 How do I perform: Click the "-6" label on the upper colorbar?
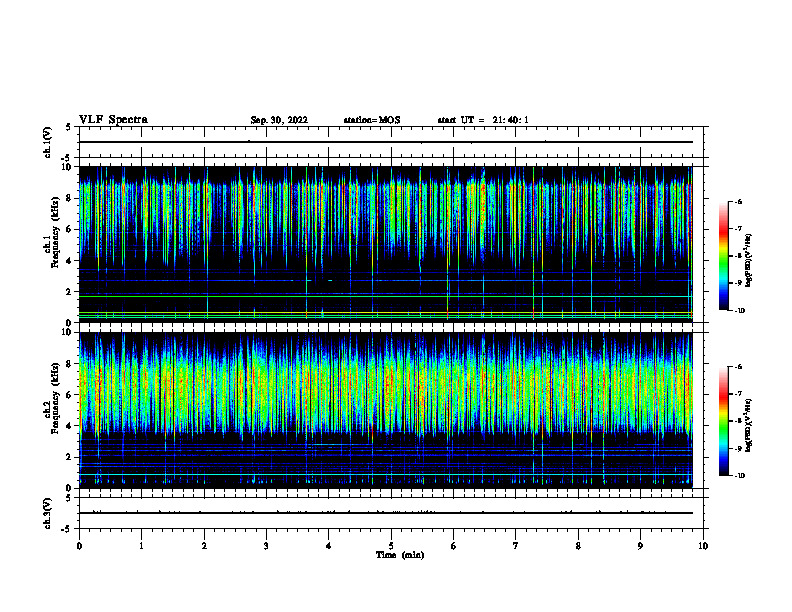tap(738, 201)
